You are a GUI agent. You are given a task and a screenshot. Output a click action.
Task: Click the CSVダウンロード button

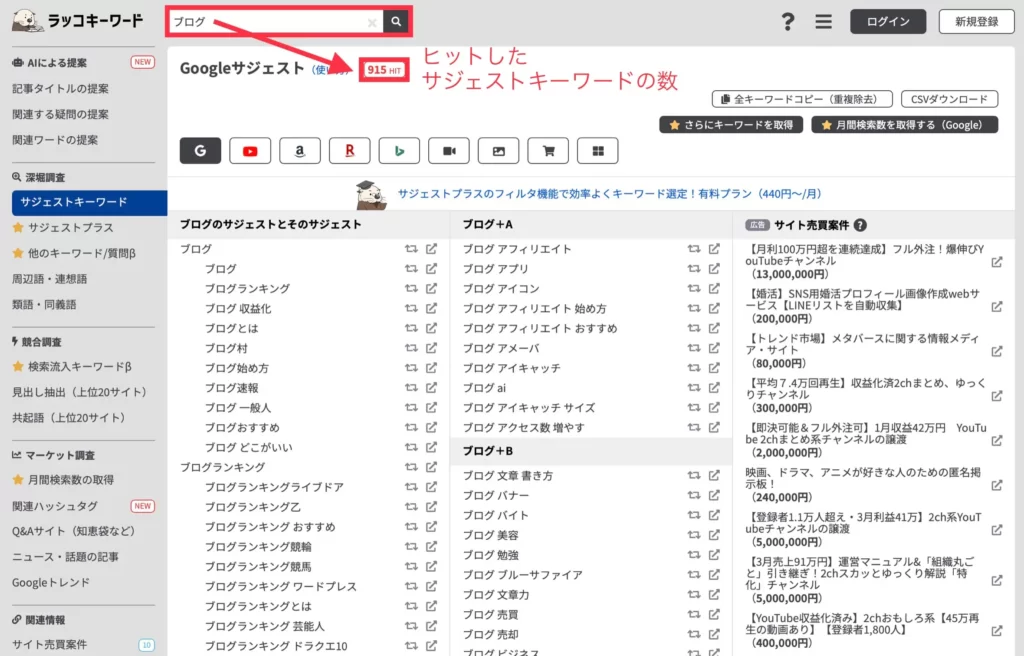pyautogui.click(x=950, y=99)
